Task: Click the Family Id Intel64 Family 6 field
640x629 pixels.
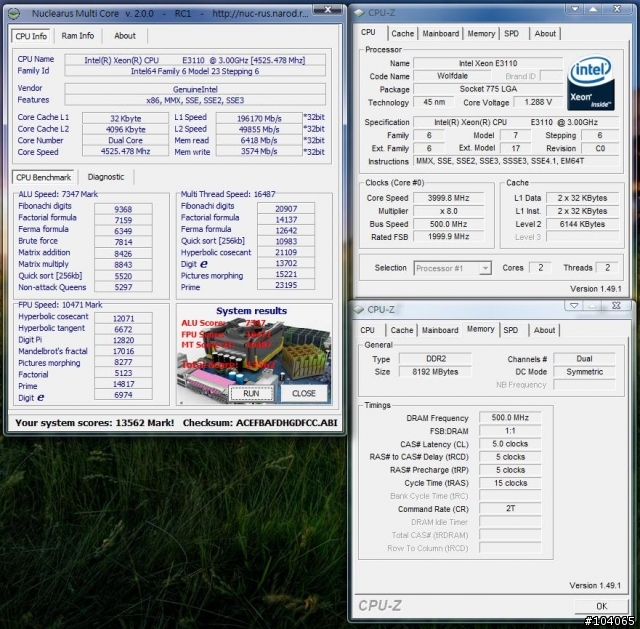Action: tap(195, 71)
